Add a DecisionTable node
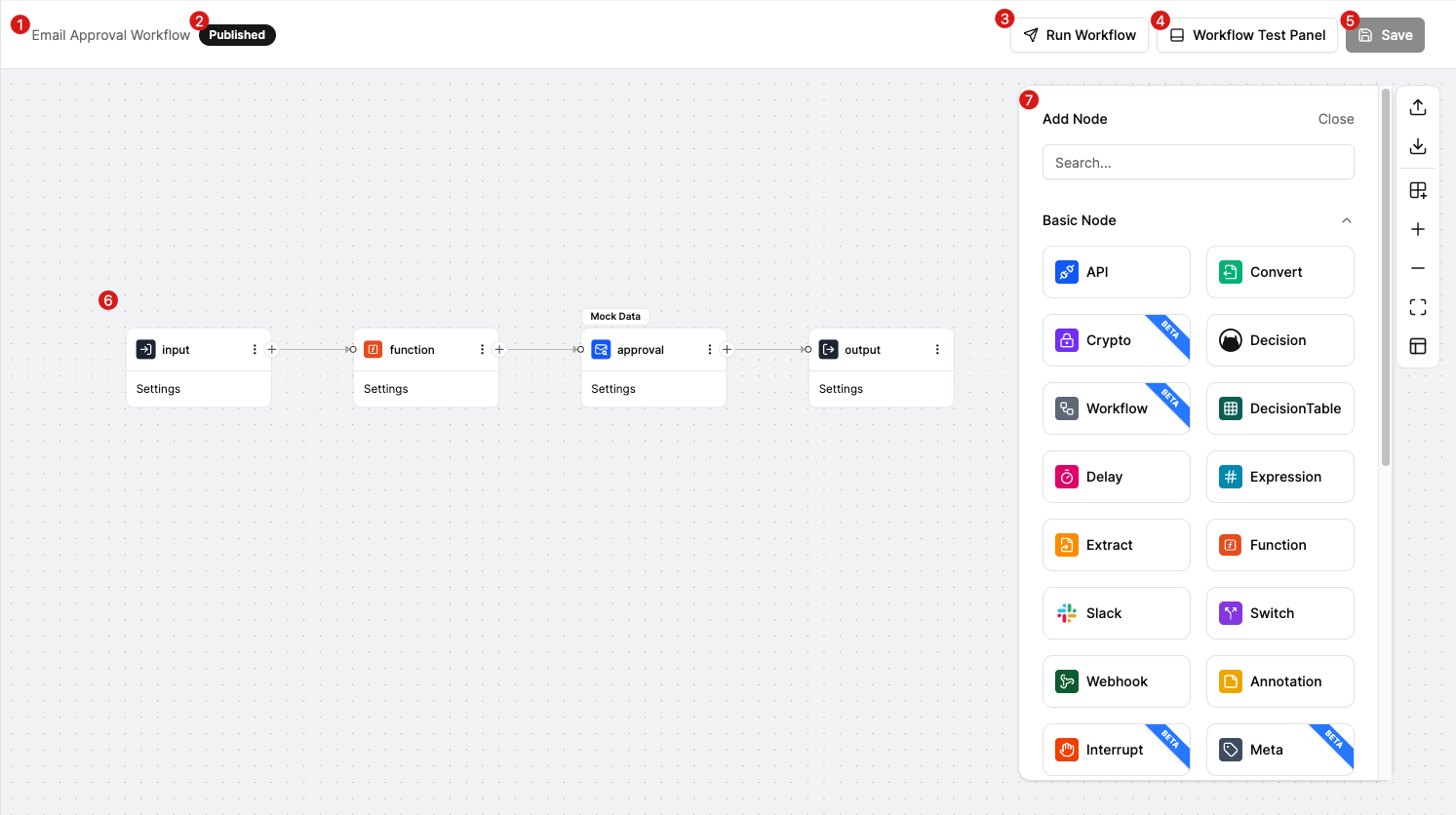 (1280, 408)
